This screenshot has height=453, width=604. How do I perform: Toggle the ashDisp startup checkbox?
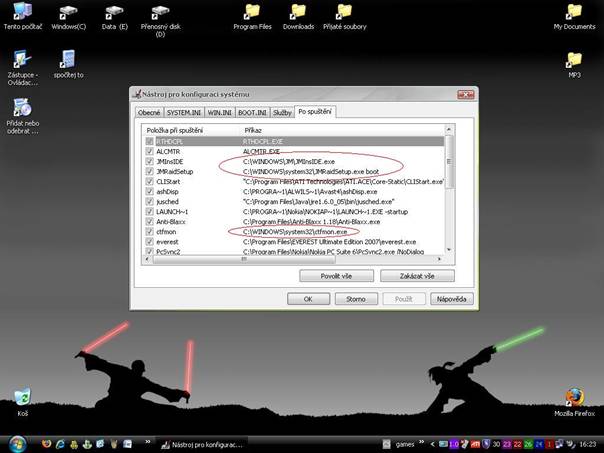coord(149,191)
